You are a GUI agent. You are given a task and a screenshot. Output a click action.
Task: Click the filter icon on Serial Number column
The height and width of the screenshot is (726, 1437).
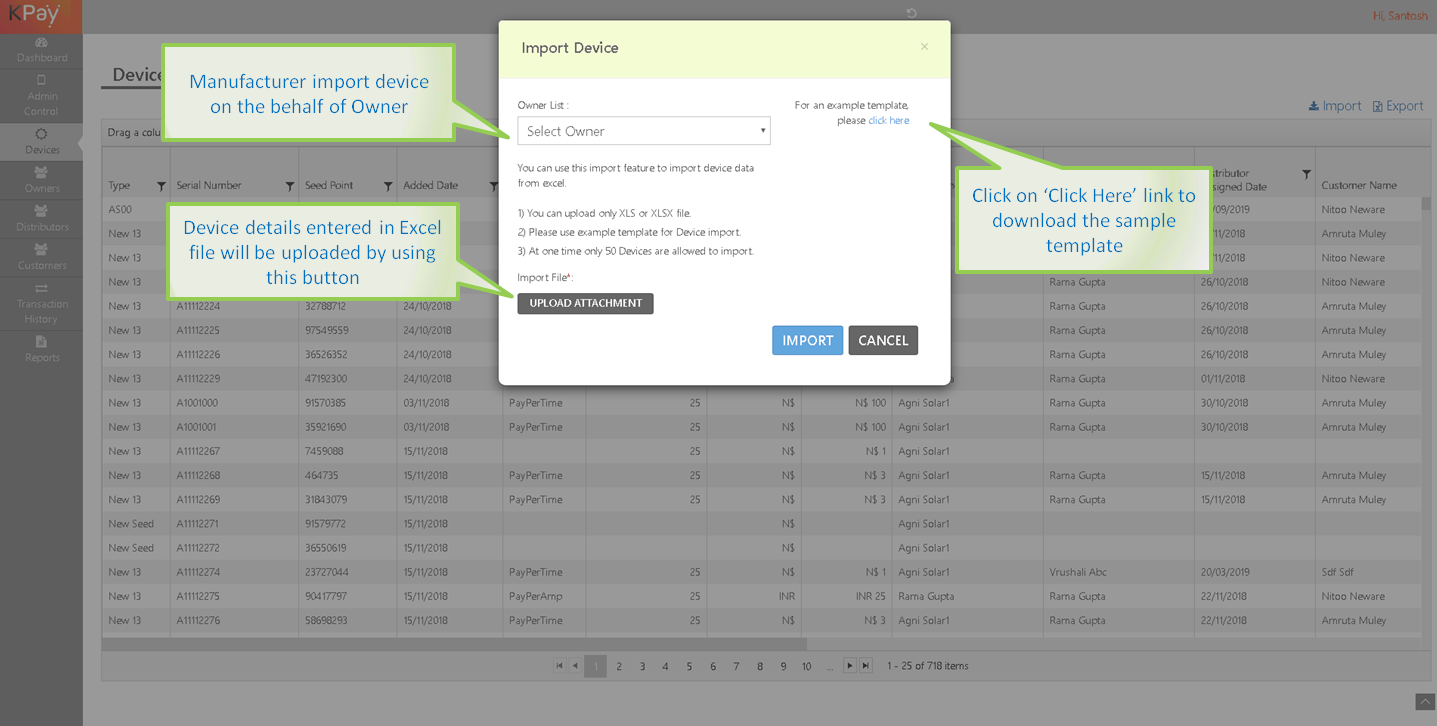pyautogui.click(x=290, y=186)
